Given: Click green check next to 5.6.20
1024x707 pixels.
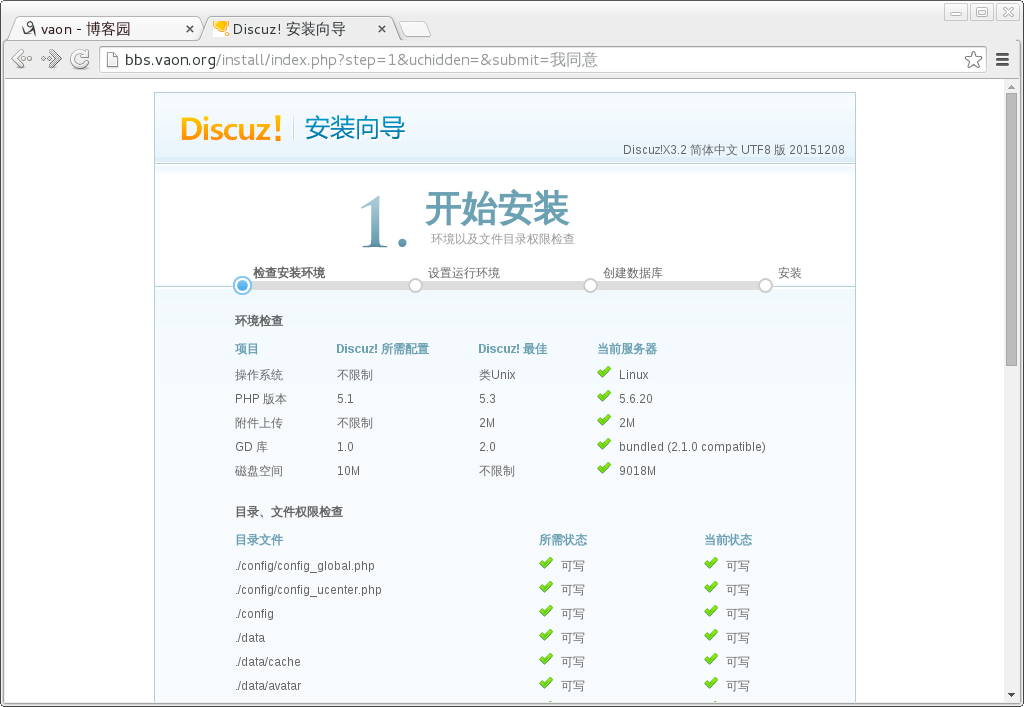Looking at the screenshot, I should click(604, 397).
